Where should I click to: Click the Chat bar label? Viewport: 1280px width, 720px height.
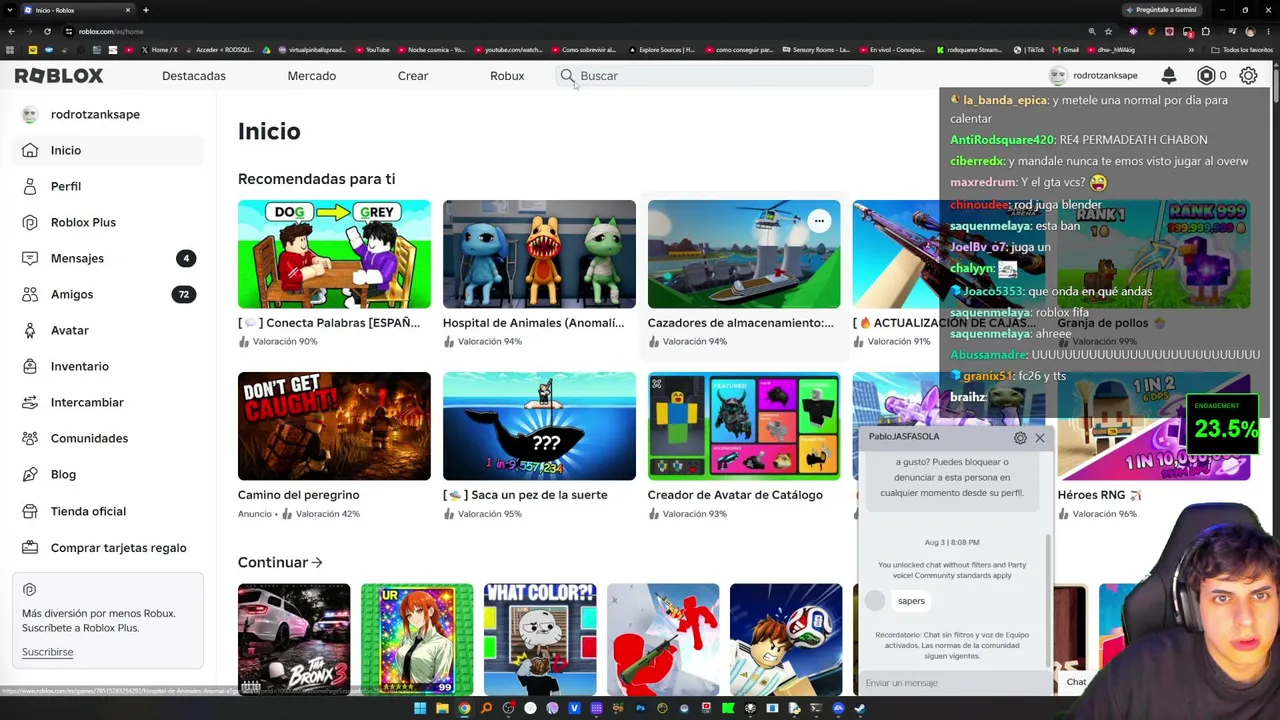tap(1076, 682)
